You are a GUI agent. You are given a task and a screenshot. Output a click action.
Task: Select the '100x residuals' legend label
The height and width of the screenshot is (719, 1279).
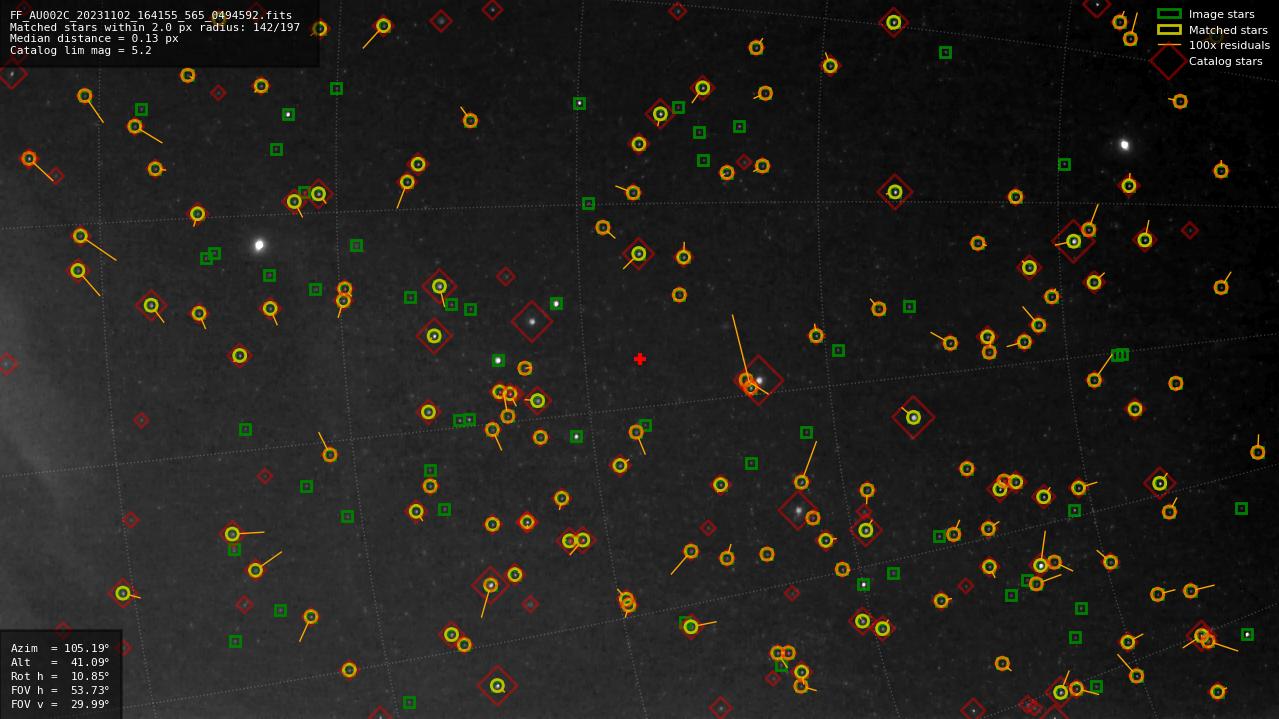tap(1229, 45)
